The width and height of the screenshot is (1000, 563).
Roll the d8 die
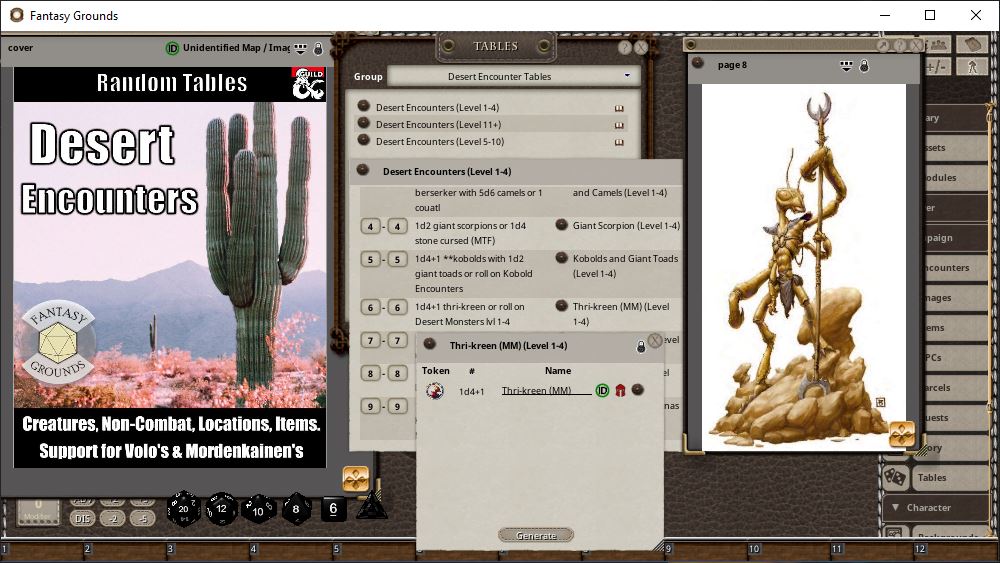pyautogui.click(x=296, y=509)
